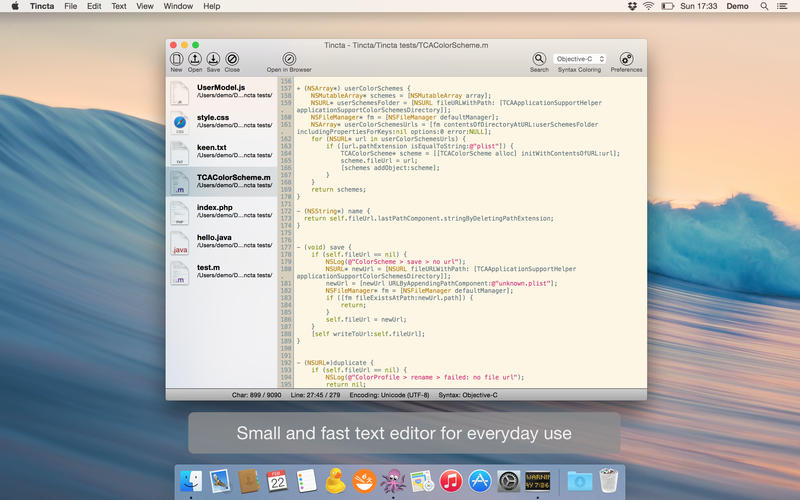Click the '- (void) save {' line
This screenshot has width=800, height=500.
pos(324,247)
